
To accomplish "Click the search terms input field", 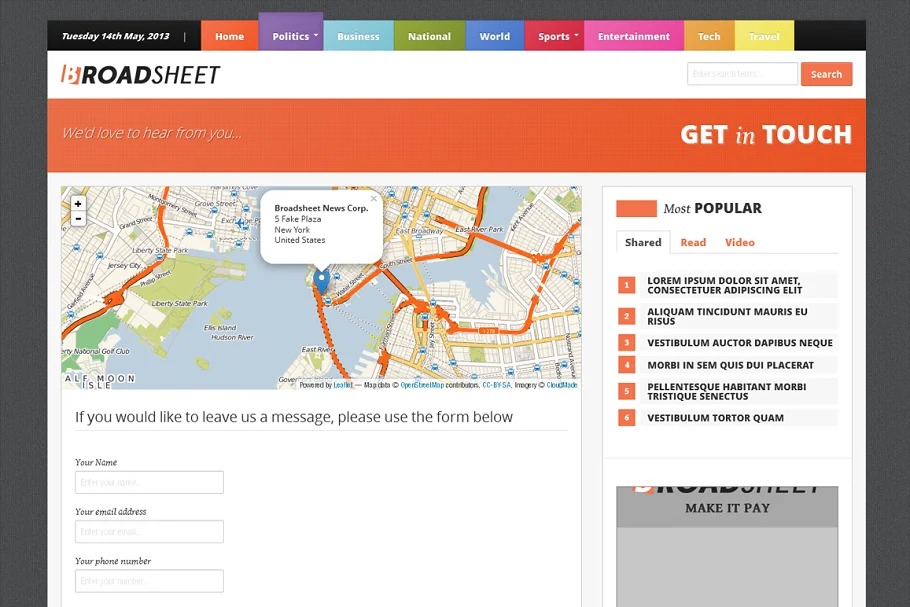I will pyautogui.click(x=742, y=74).
